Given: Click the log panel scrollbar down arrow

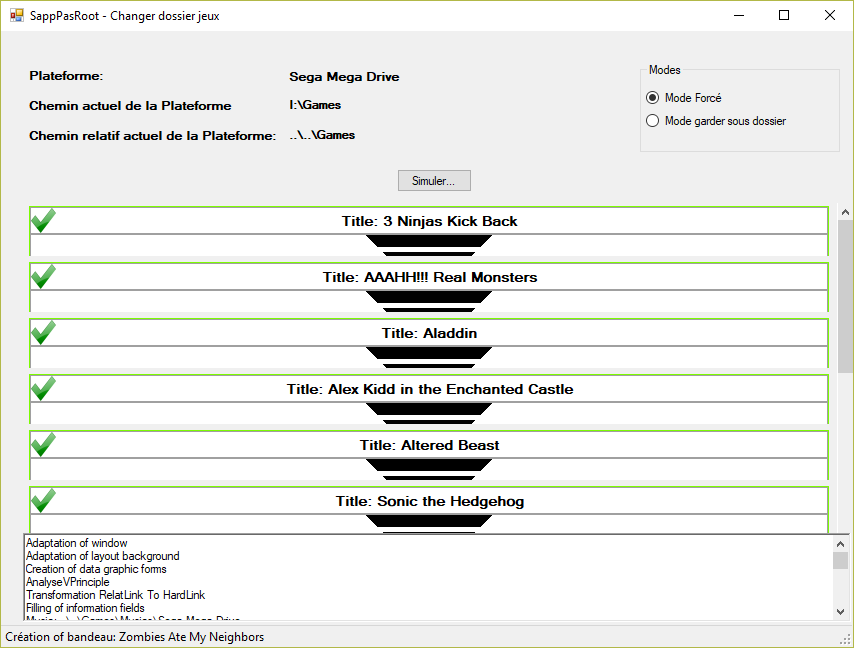Looking at the screenshot, I should pos(841,611).
